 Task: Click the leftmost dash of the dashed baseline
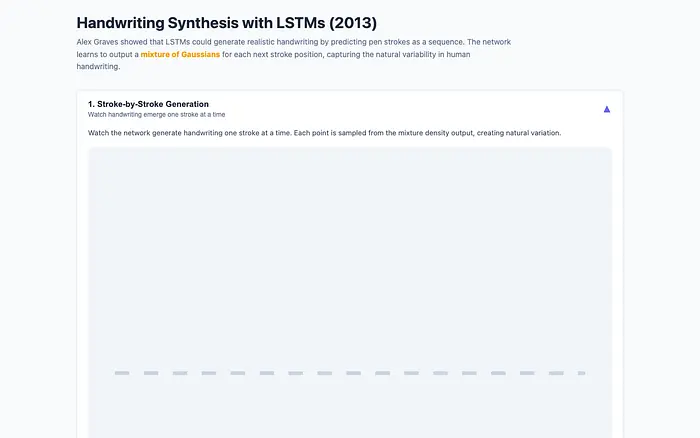pos(122,373)
